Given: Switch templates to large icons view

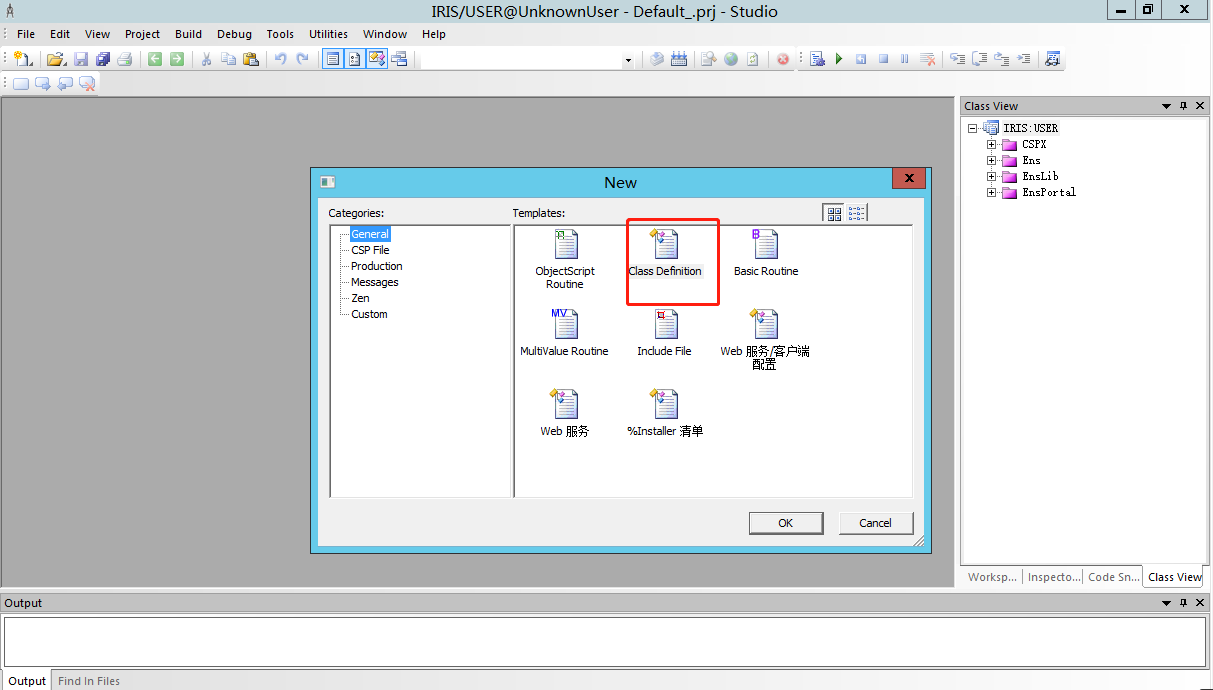Looking at the screenshot, I should [834, 213].
